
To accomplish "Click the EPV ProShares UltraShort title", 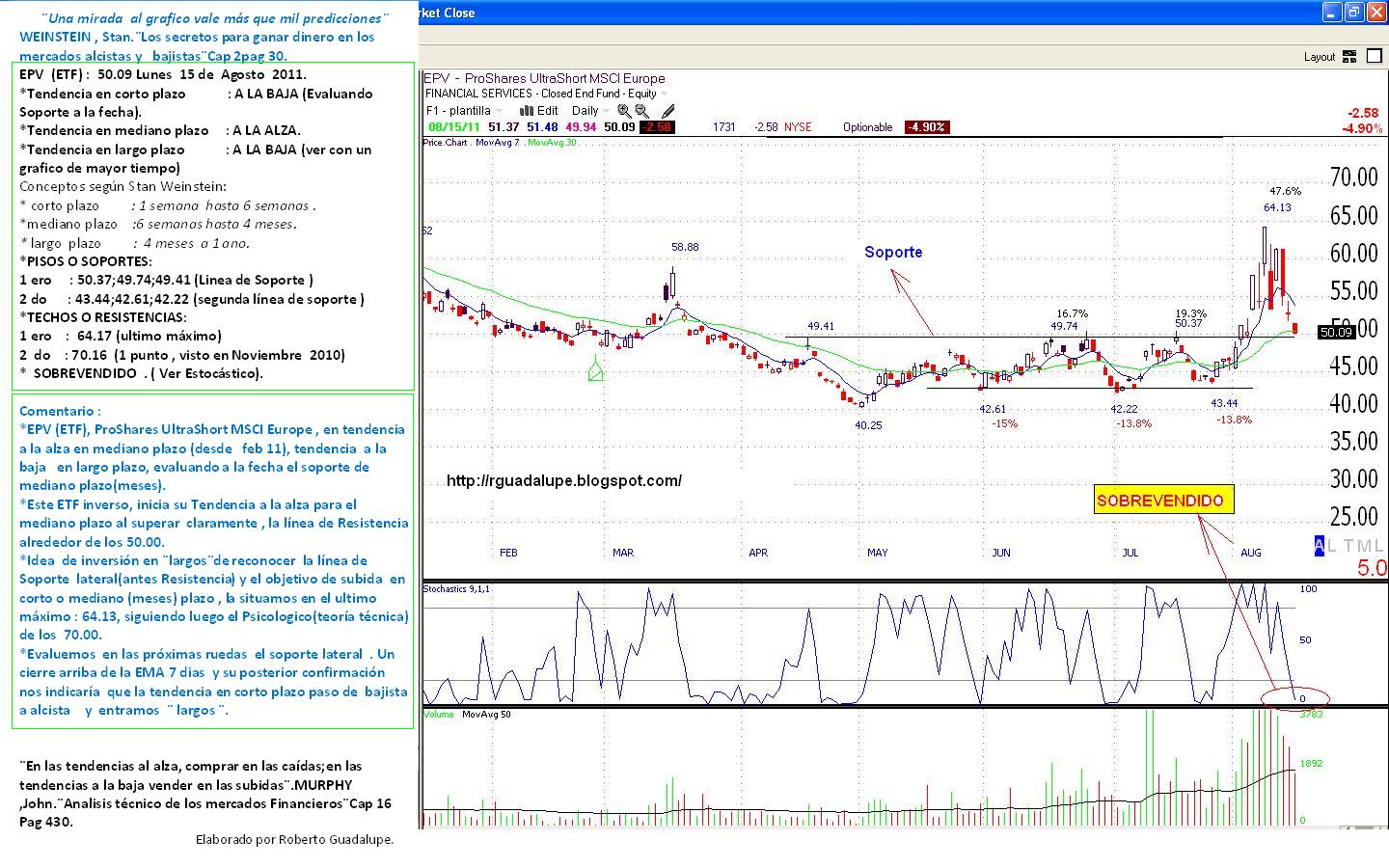I will (x=544, y=78).
